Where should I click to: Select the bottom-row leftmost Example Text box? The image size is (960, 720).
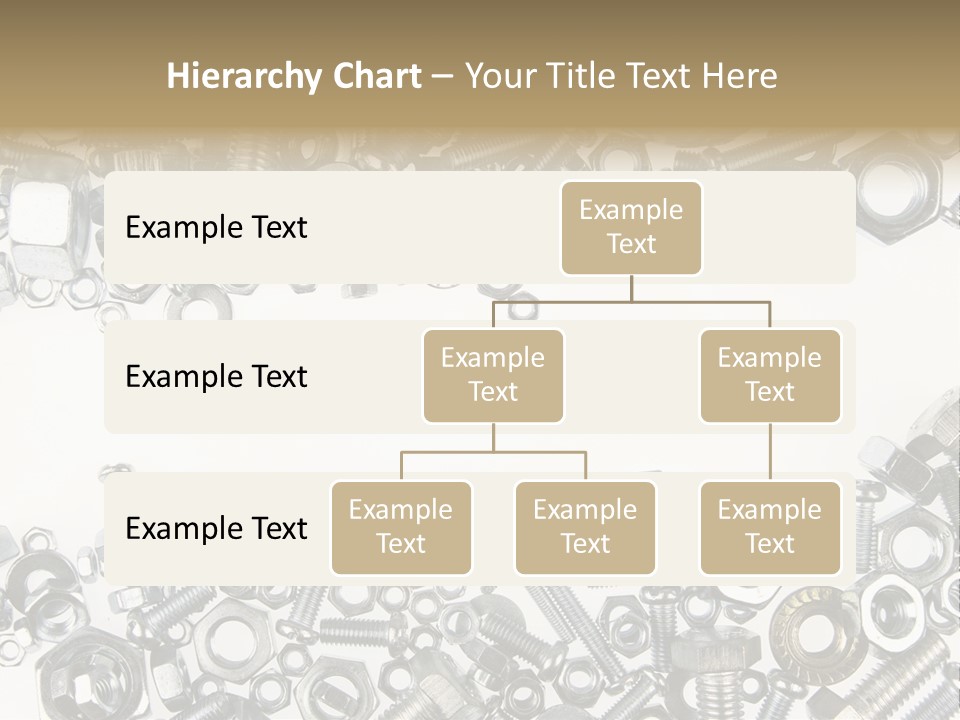pyautogui.click(x=400, y=527)
